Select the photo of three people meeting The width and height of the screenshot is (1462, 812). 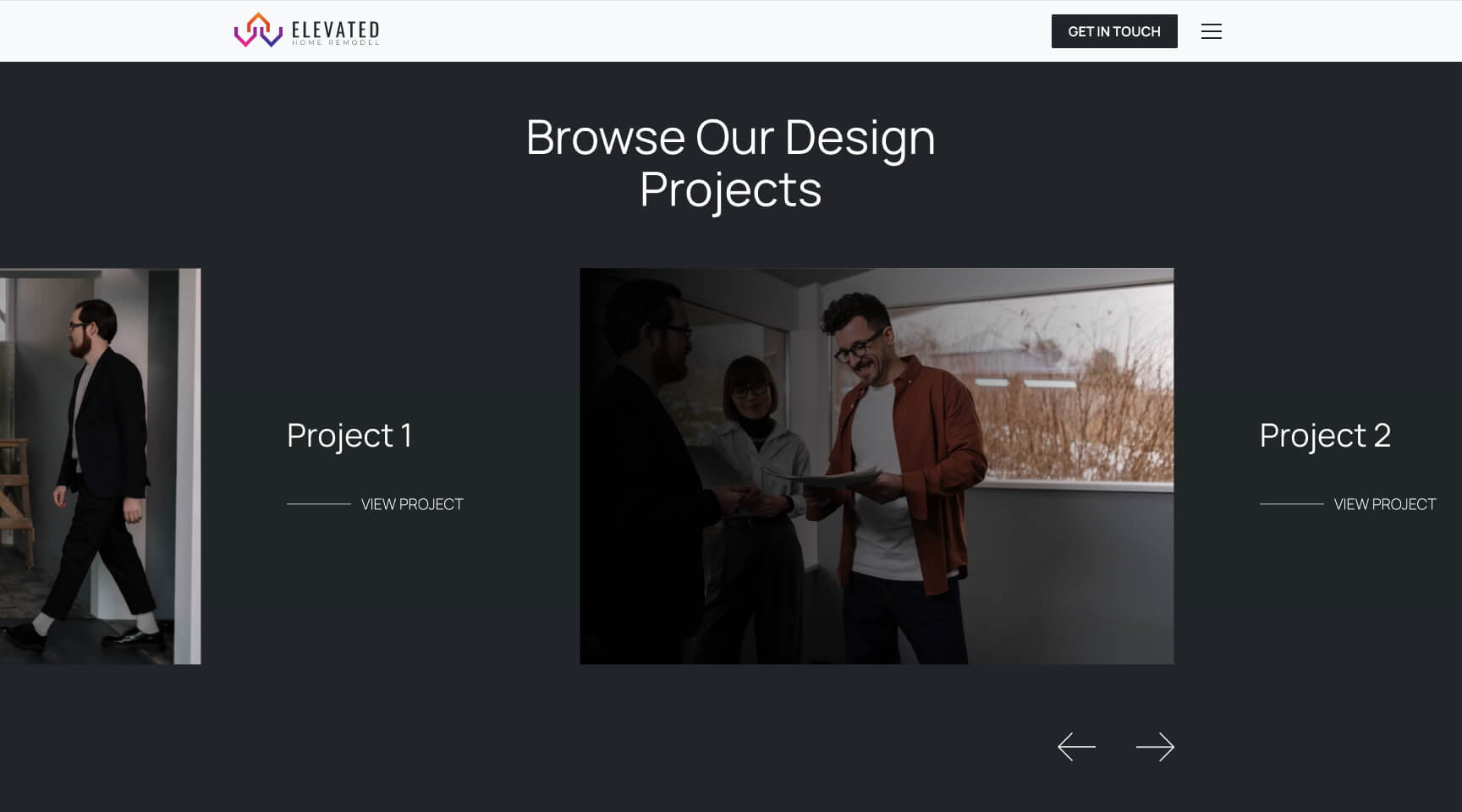tap(877, 466)
